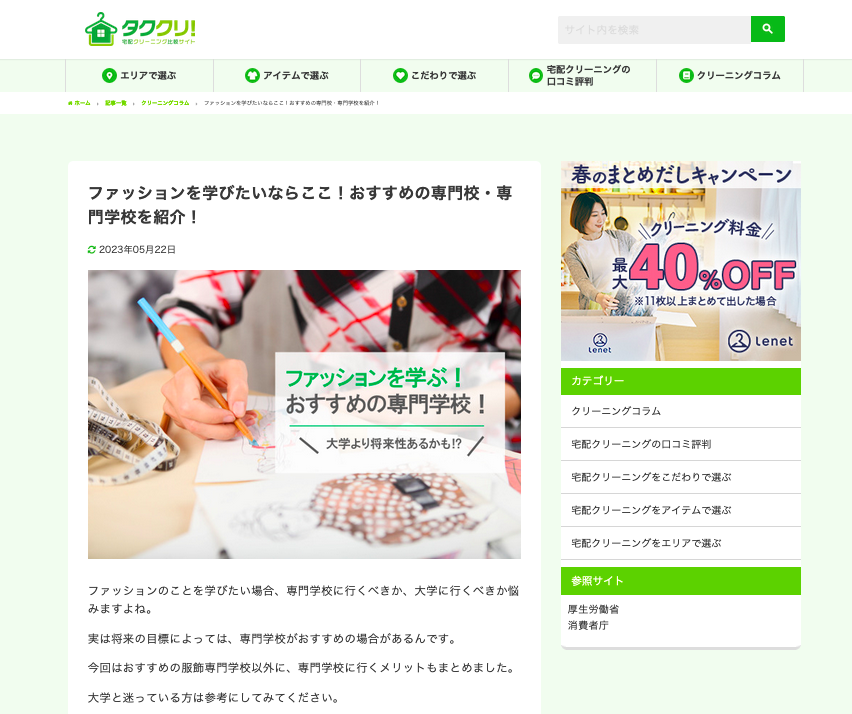
Task: Open クリーニングコラム breadcrumb link
Action: [165, 103]
